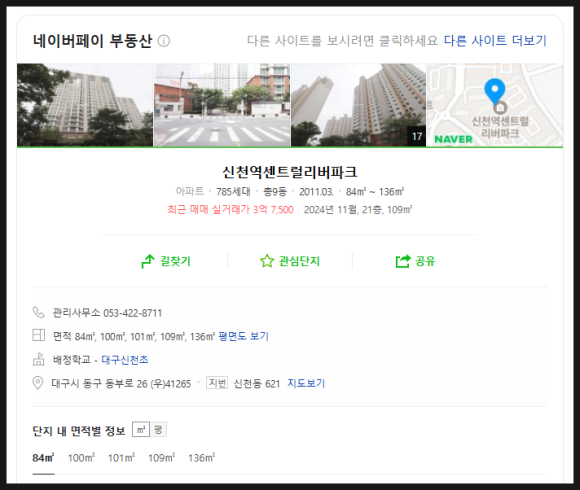Click the 공유 share icon
This screenshot has width=580, height=490.
point(403,261)
